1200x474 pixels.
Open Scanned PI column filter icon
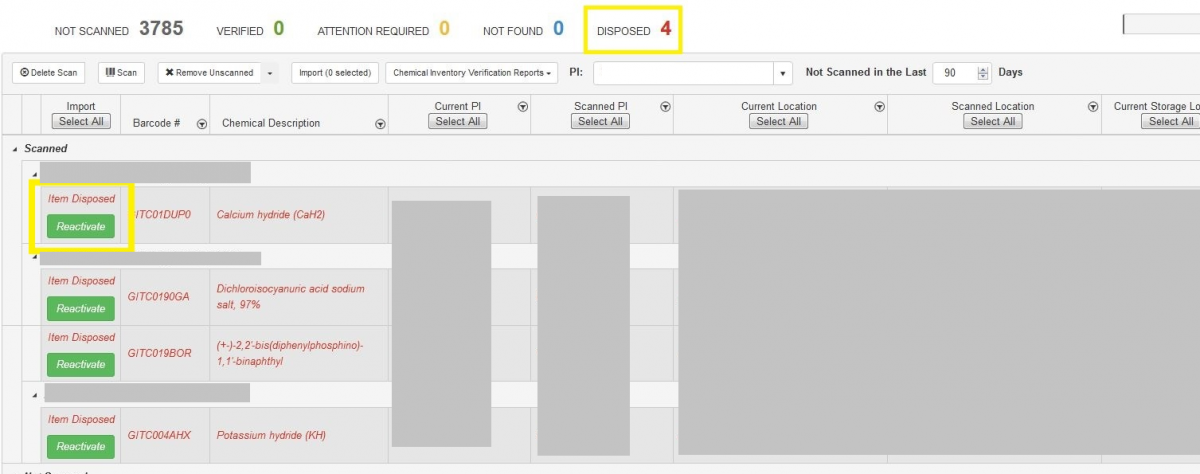(665, 107)
